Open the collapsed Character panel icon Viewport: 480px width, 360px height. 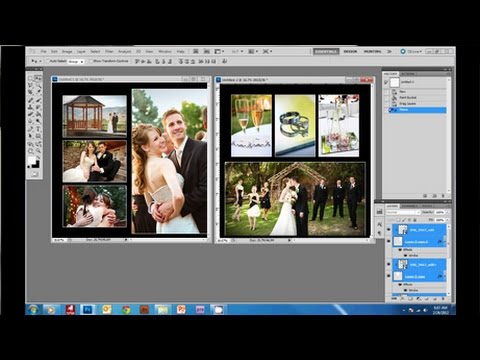(x=380, y=224)
